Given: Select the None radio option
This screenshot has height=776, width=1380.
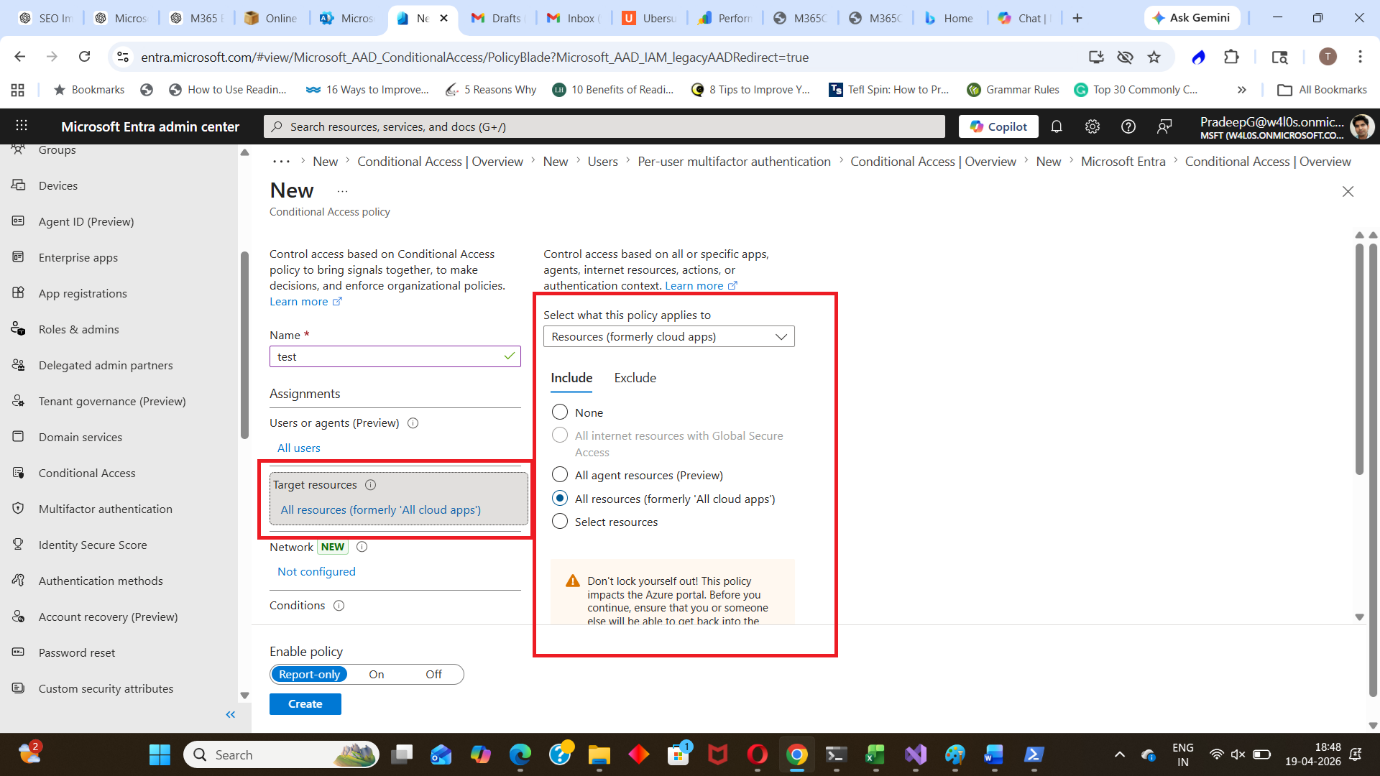Looking at the screenshot, I should (x=560, y=413).
